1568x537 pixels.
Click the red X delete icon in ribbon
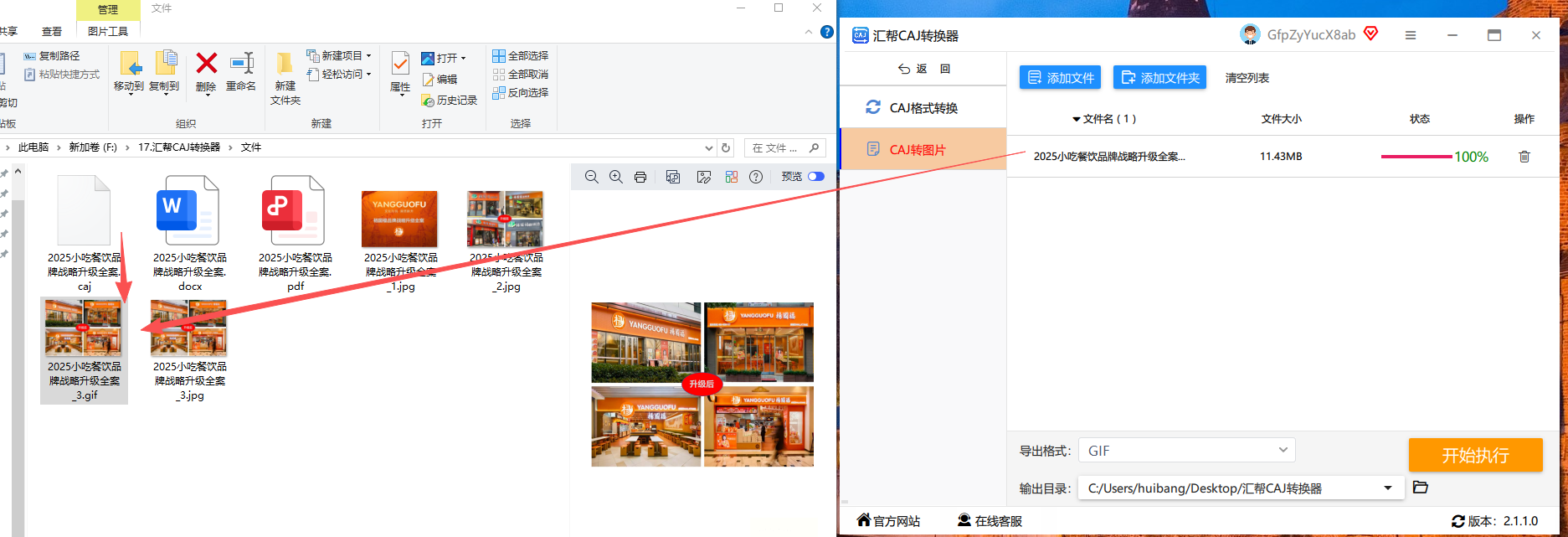tap(206, 64)
